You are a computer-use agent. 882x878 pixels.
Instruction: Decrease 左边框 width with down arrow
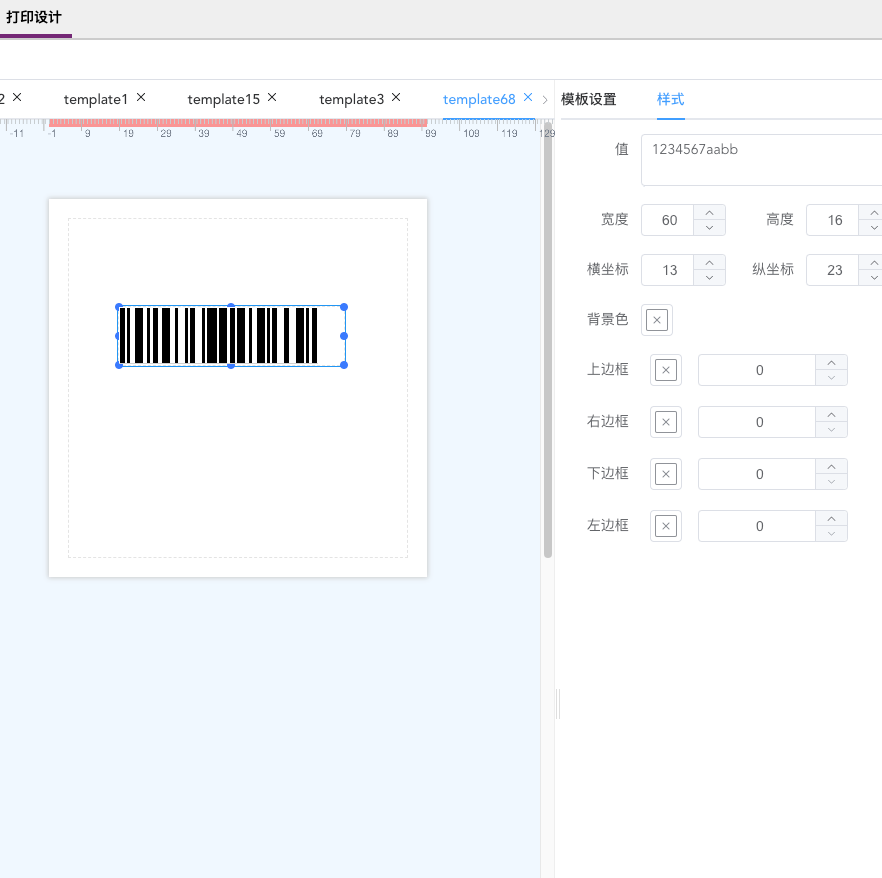pos(831,534)
